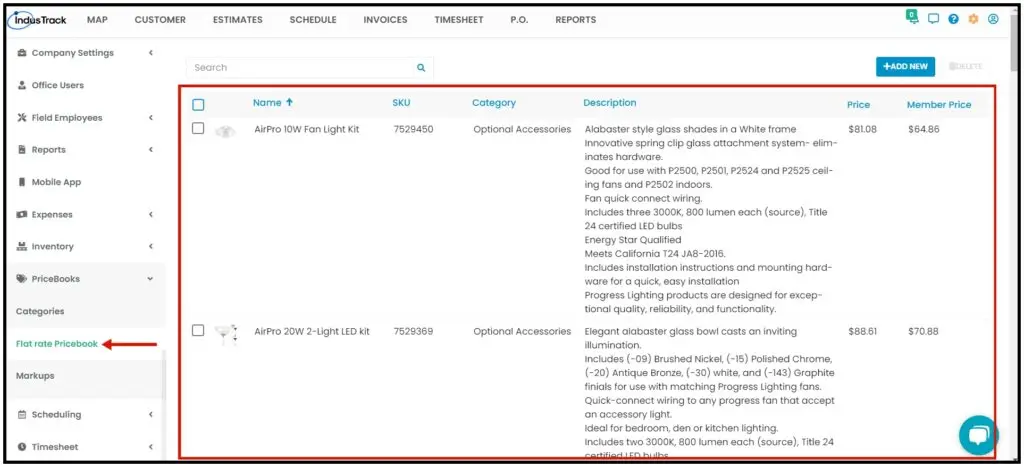
Task: Open the SCHEDULE top menu
Action: click(x=313, y=20)
